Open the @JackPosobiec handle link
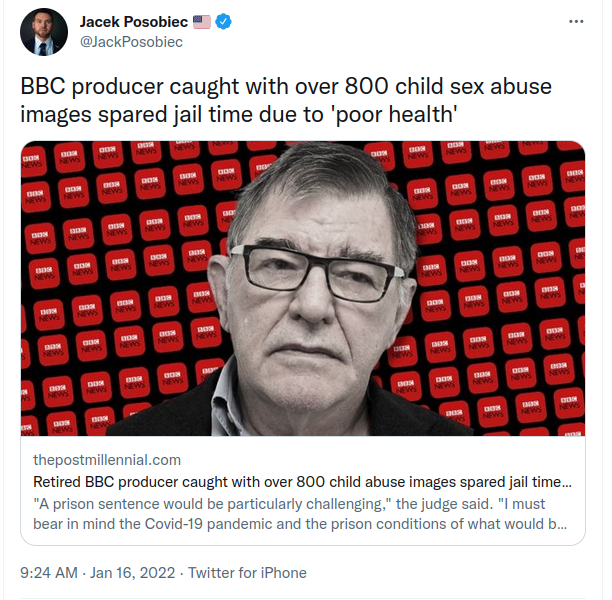 point(131,42)
